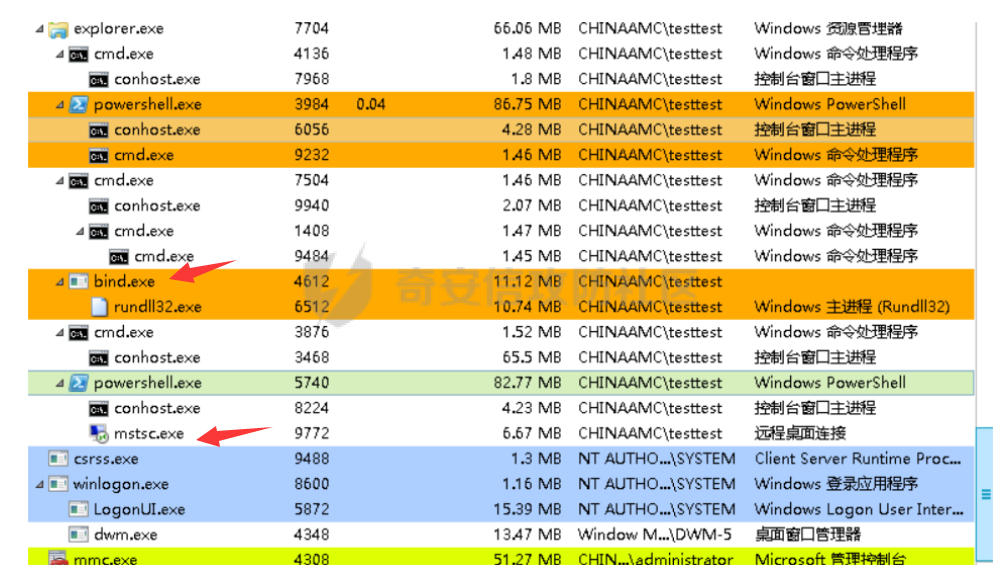Click the bind.exe process icon
The height and width of the screenshot is (572, 1007).
point(78,282)
